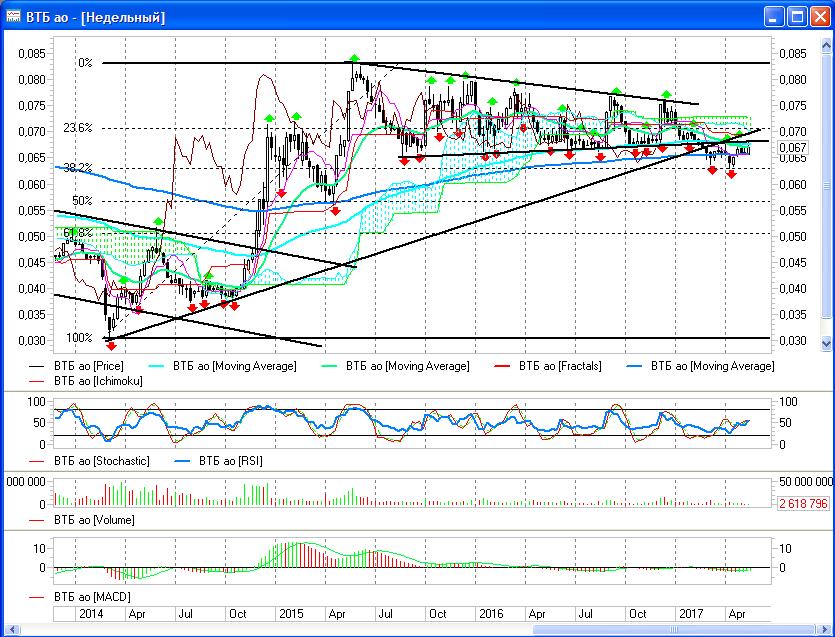
Task: Choose the ВТБ ао [Ichimoku] legend item
Action: coord(96,381)
